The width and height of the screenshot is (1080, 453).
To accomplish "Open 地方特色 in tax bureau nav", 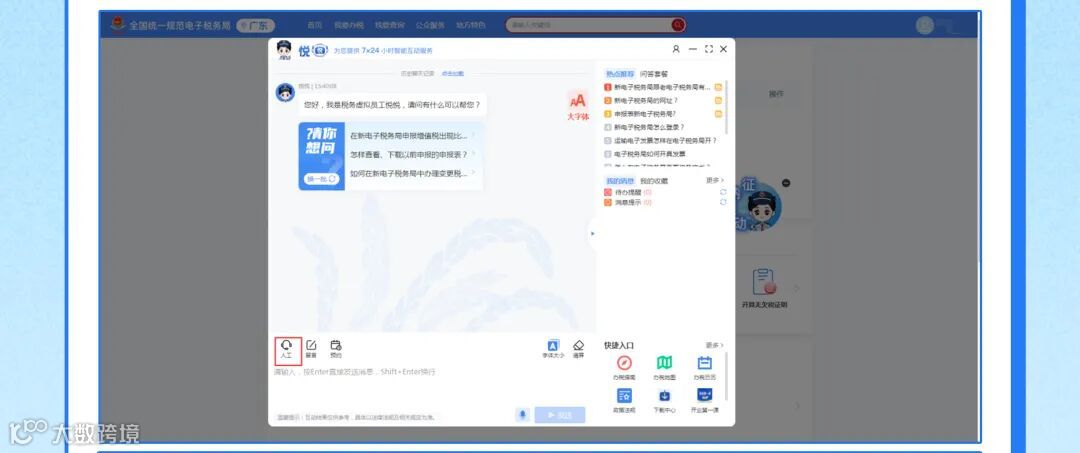I will tap(470, 25).
